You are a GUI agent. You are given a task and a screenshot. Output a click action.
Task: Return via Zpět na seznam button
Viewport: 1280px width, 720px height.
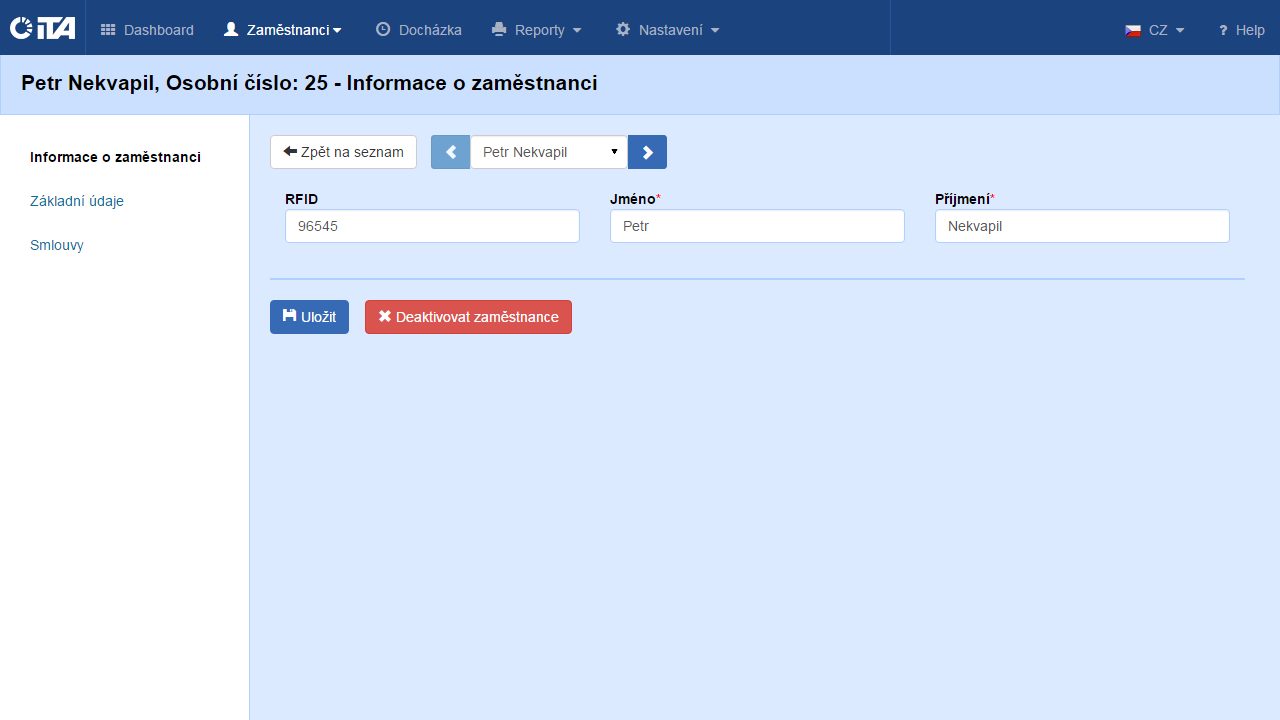343,152
